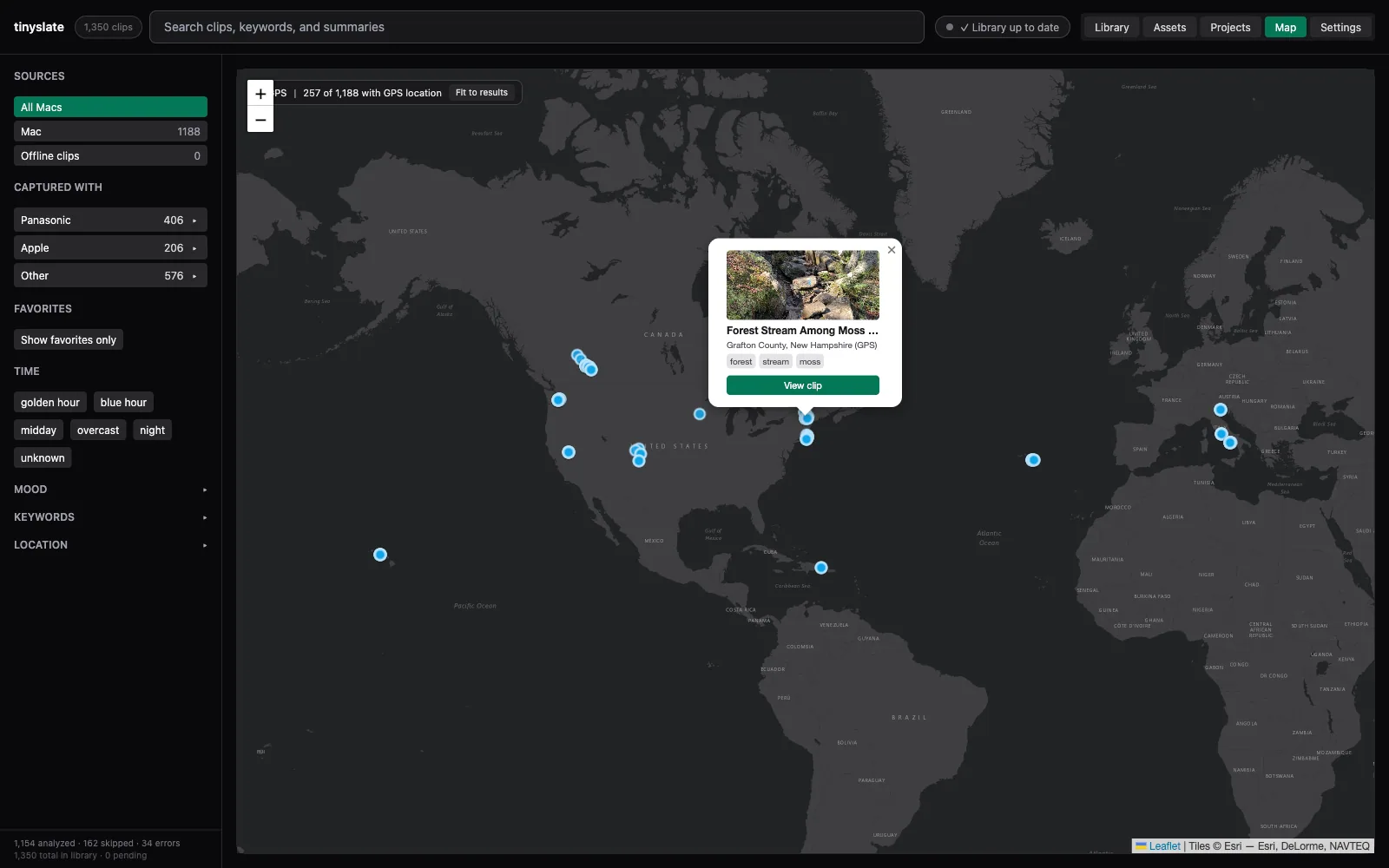Screen dimensions: 1389x868
Task: Click the Fit to results button
Action: tap(482, 93)
